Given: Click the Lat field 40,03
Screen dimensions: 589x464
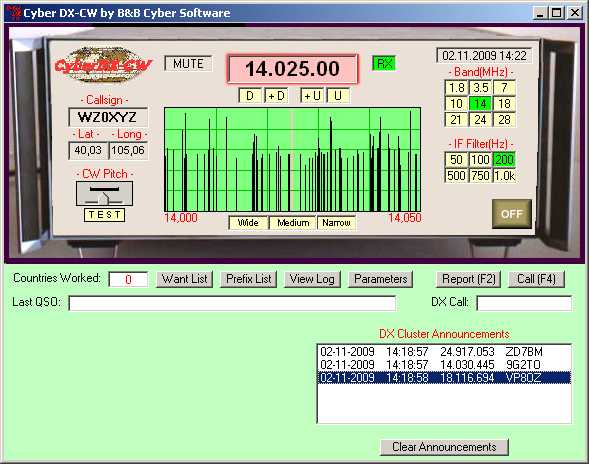Looking at the screenshot, I should [x=88, y=151].
